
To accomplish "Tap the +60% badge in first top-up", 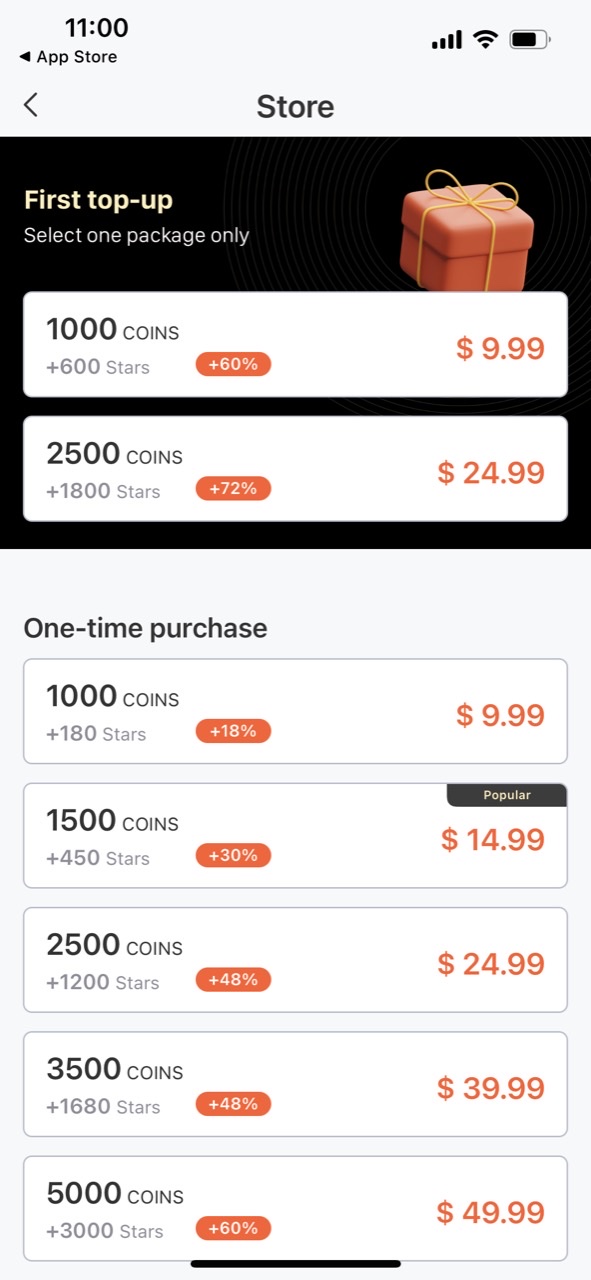I will [x=233, y=364].
